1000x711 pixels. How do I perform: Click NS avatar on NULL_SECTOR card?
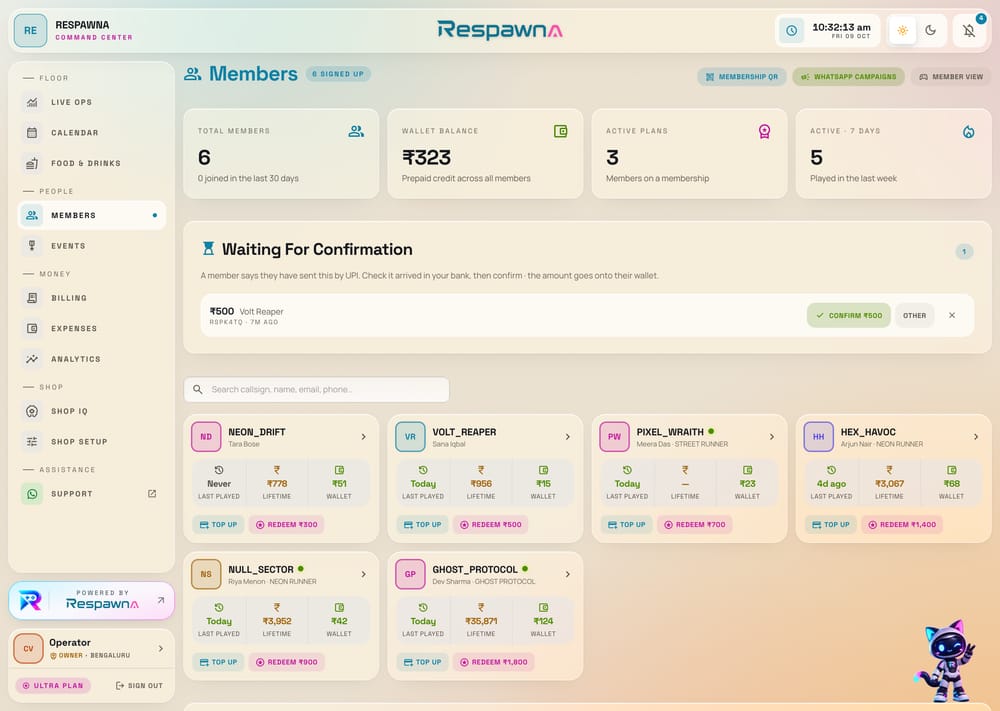(x=206, y=575)
